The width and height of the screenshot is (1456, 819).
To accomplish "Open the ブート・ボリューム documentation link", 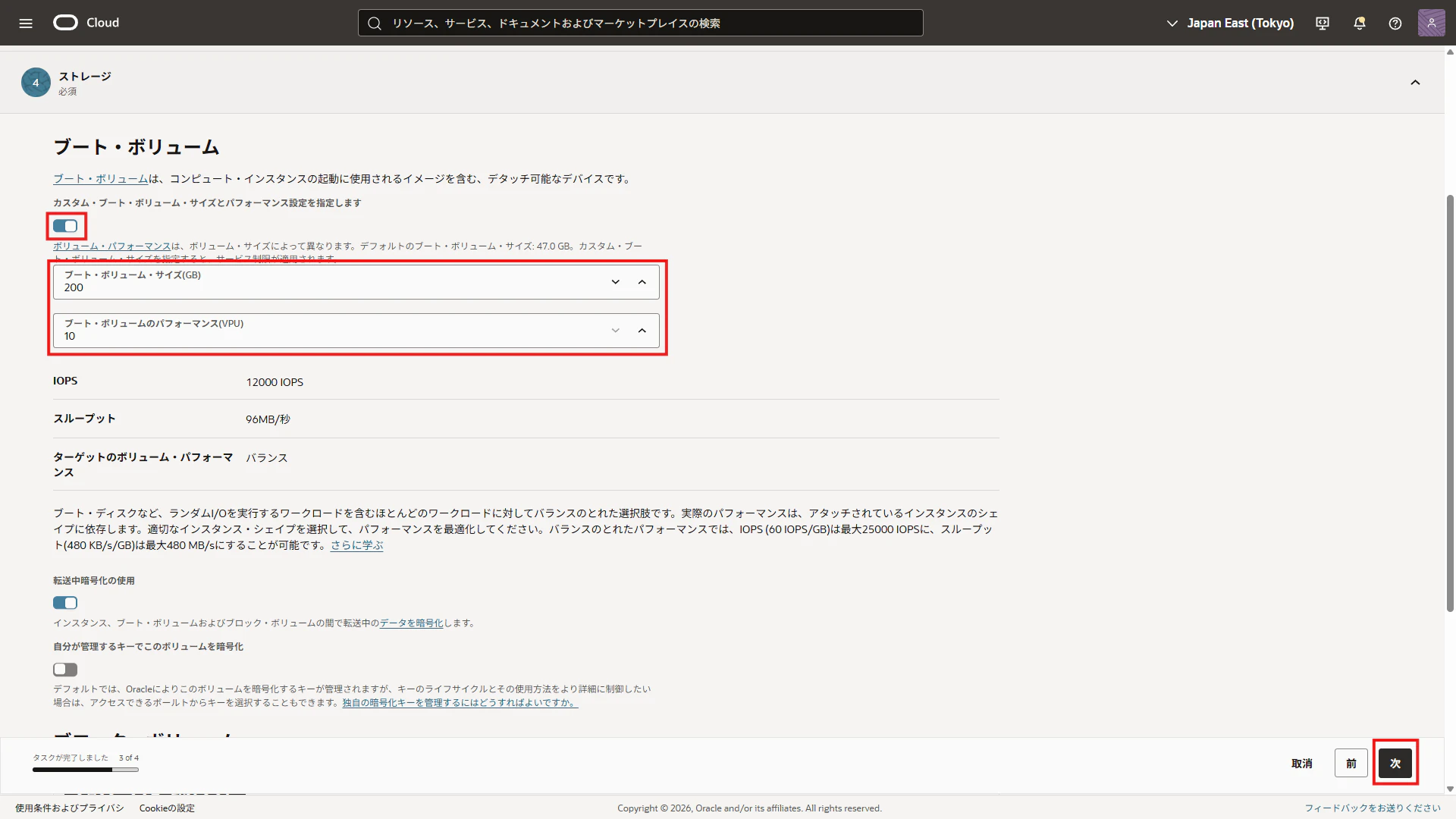I will click(100, 179).
